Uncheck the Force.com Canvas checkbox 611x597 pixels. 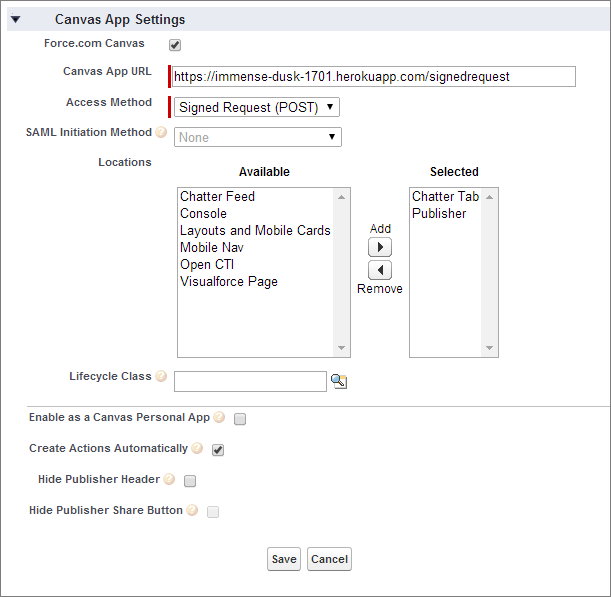(x=175, y=45)
